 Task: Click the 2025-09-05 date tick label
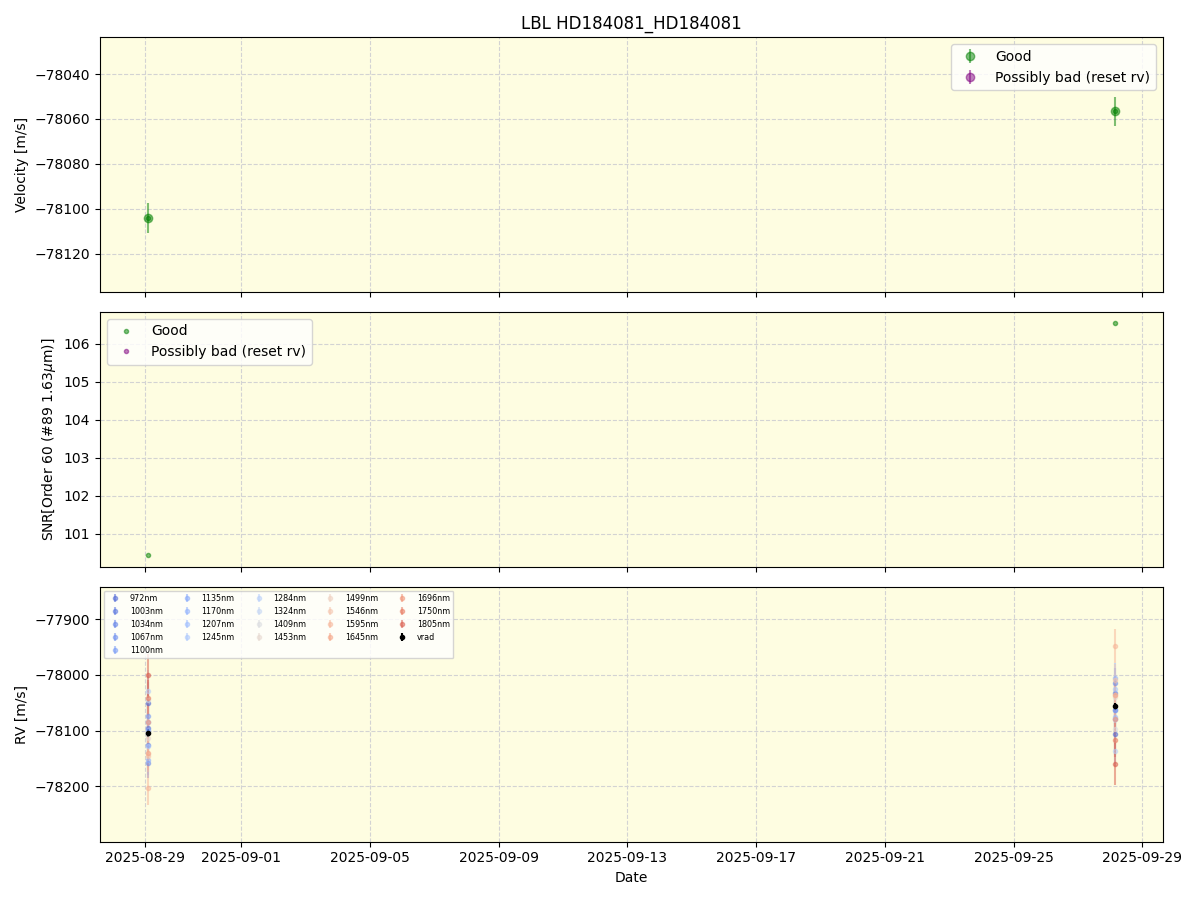[x=370, y=857]
